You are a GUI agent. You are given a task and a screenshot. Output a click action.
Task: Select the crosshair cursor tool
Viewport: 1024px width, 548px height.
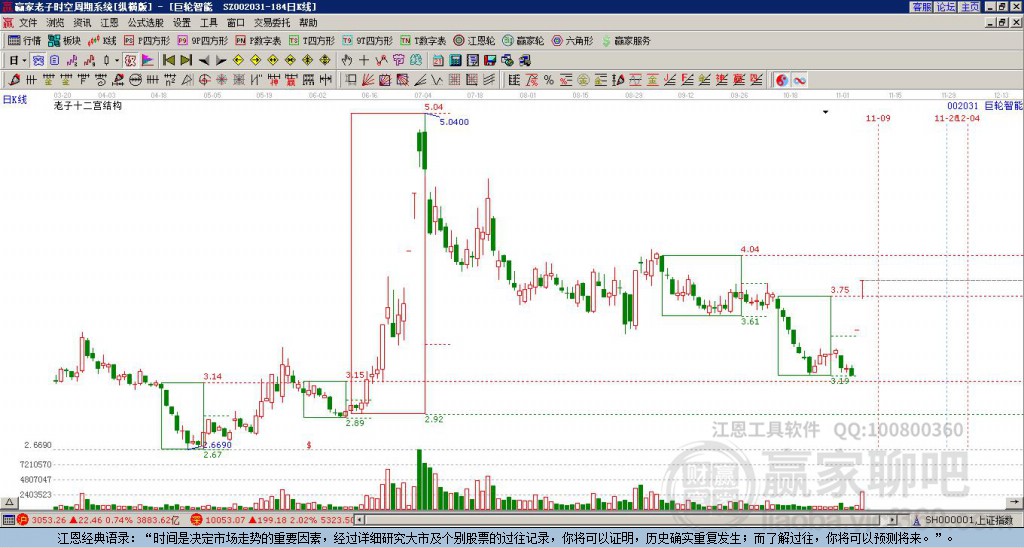click(x=364, y=60)
